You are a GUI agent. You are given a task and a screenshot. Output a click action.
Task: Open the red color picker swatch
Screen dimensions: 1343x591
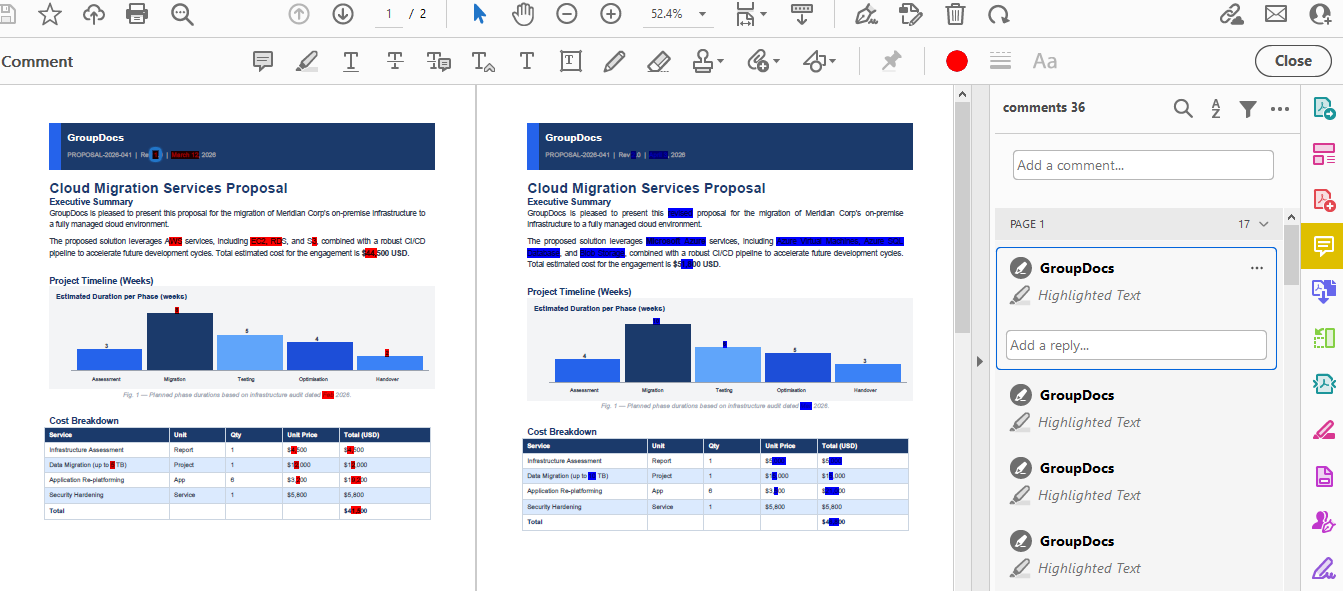(957, 61)
